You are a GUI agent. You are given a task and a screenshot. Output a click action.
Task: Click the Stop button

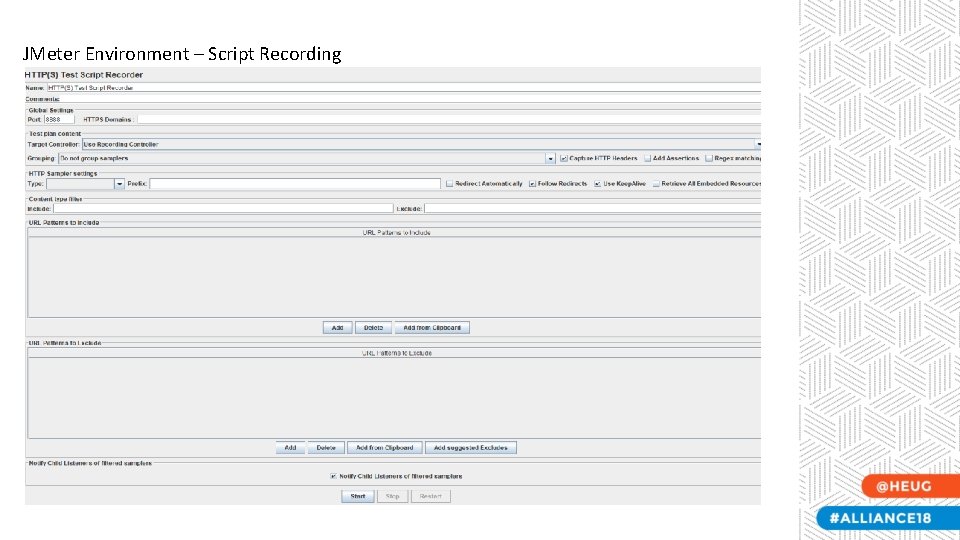pos(392,497)
